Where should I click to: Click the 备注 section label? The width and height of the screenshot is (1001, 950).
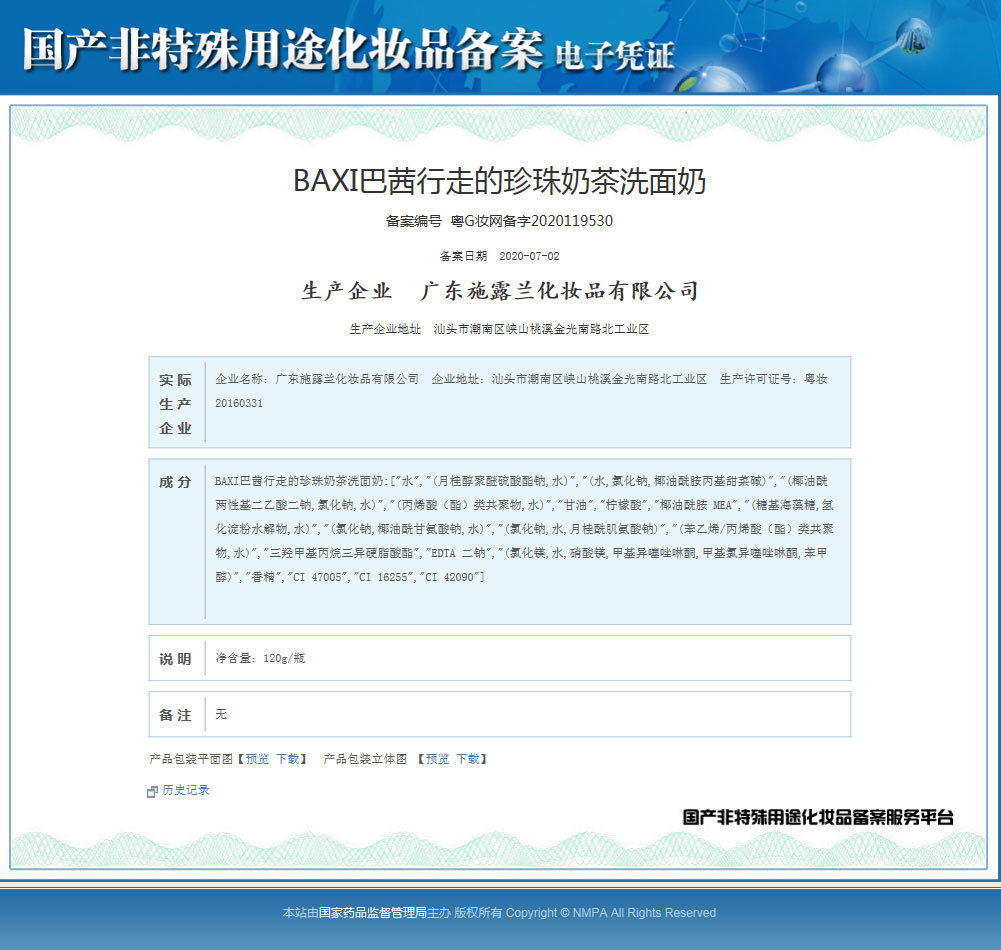[x=175, y=715]
